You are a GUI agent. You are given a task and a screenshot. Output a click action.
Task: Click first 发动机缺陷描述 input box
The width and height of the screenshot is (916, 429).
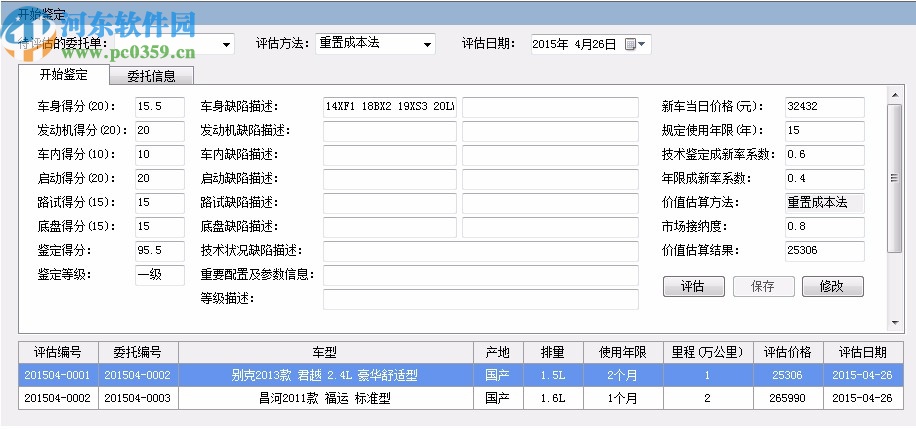pyautogui.click(x=390, y=131)
